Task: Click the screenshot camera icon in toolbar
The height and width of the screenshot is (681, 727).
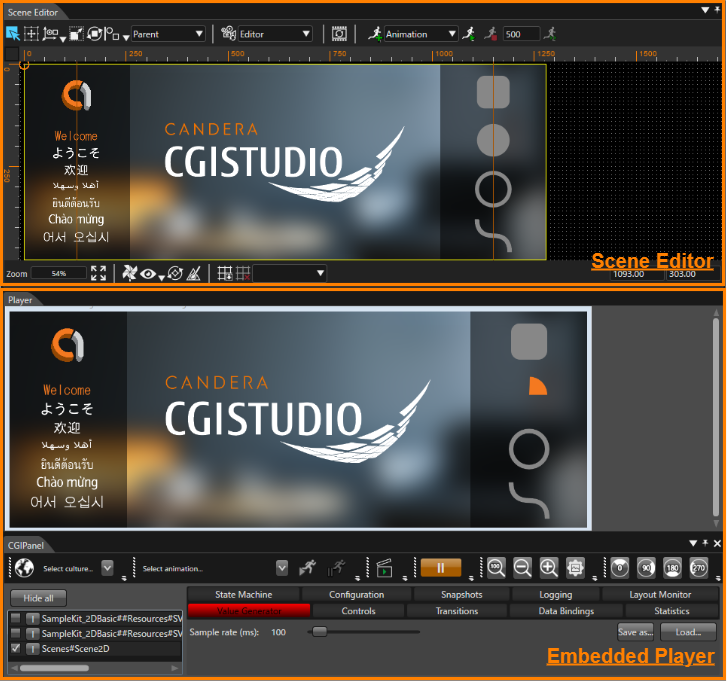Action: 339,34
